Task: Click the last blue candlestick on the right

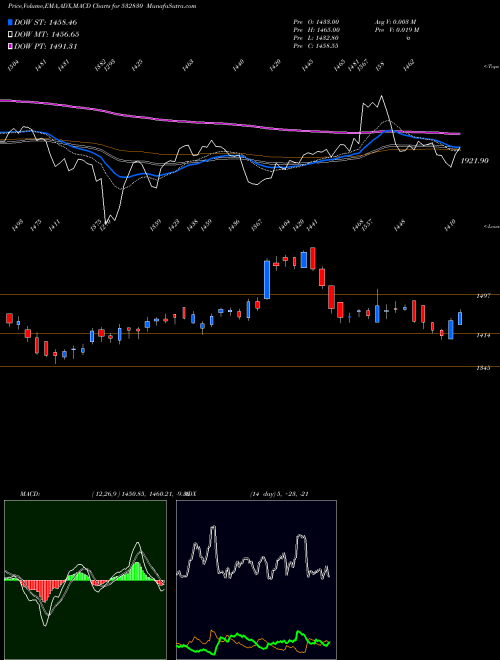Action: click(x=460, y=318)
